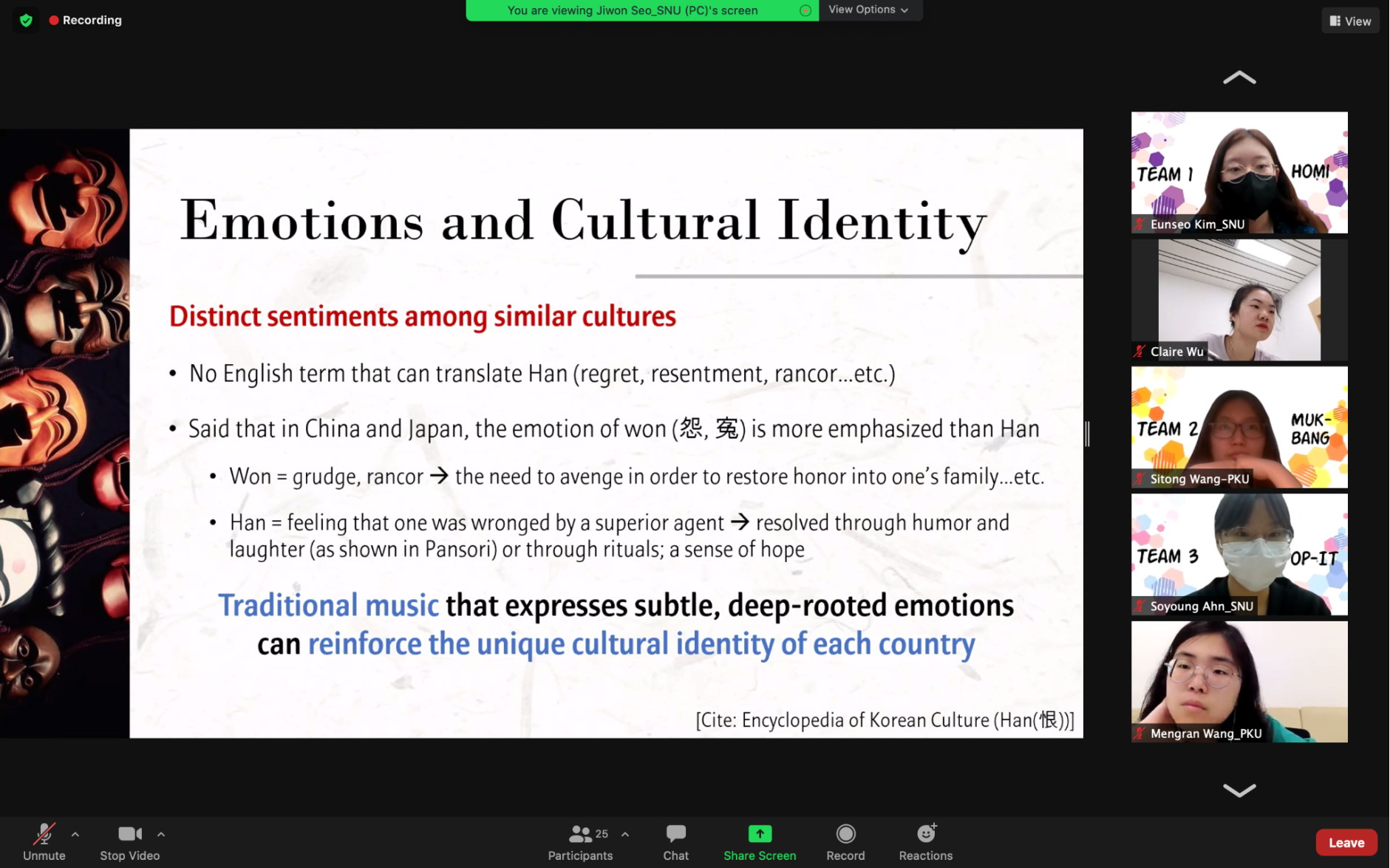Image resolution: width=1390 pixels, height=868 pixels.
Task: Leave the meeting
Action: click(x=1346, y=842)
